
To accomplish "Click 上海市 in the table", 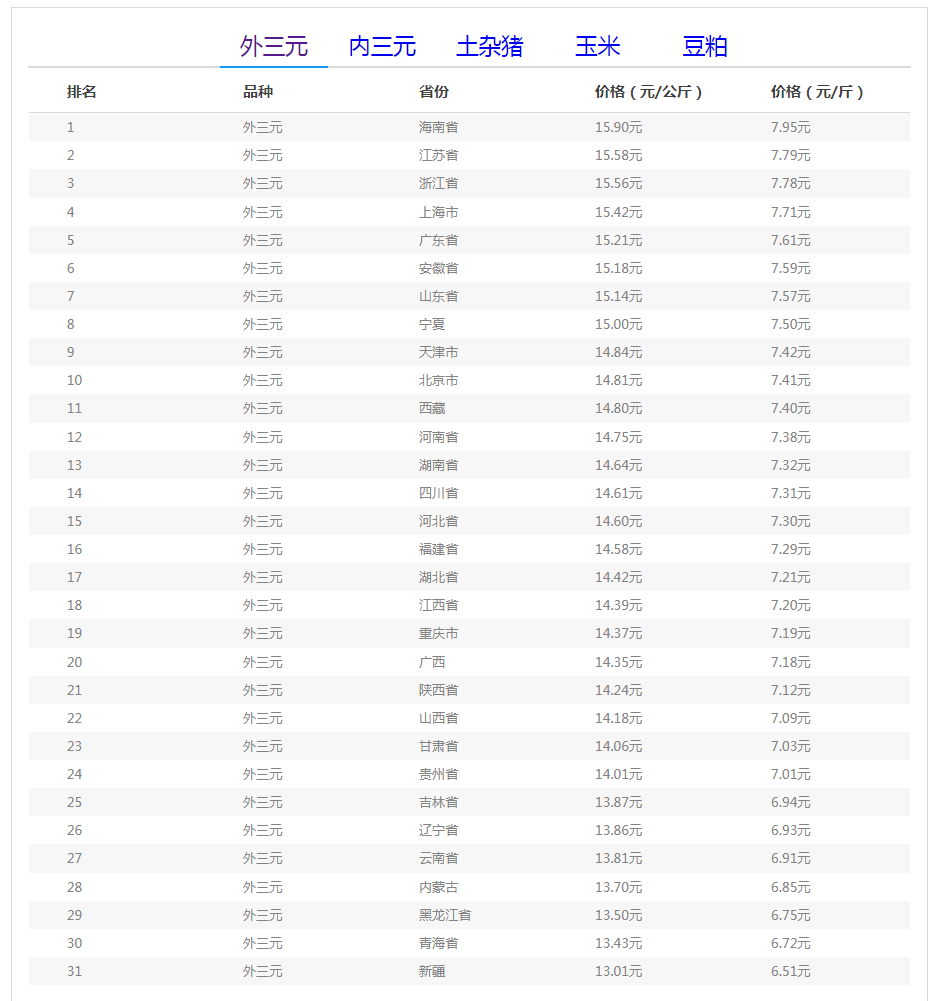I will click(438, 212).
